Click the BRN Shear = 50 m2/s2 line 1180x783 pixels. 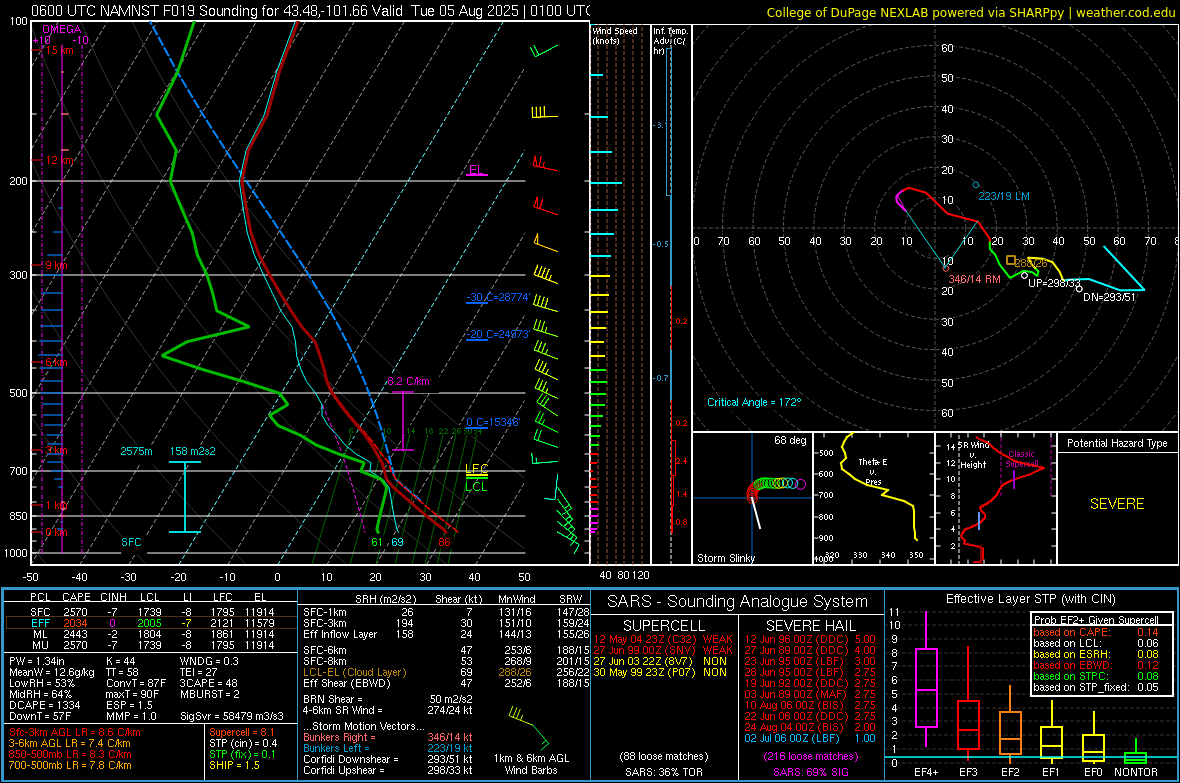coord(388,699)
